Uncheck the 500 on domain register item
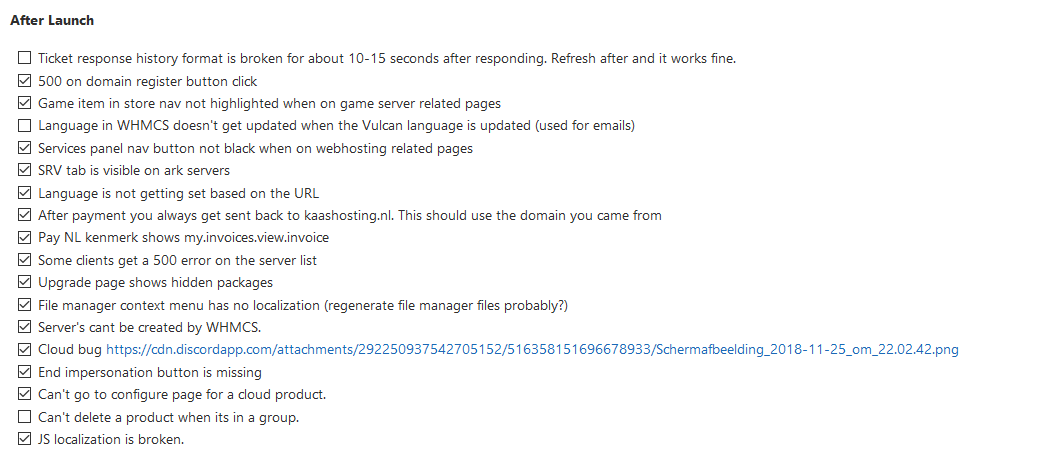Screen dimensions: 1051x456 point(25,81)
